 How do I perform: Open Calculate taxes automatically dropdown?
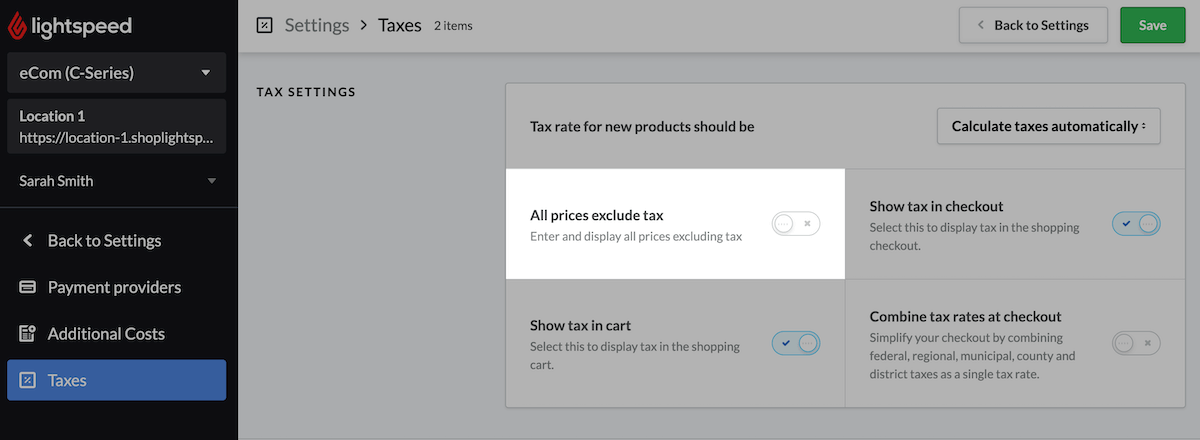(x=1048, y=126)
